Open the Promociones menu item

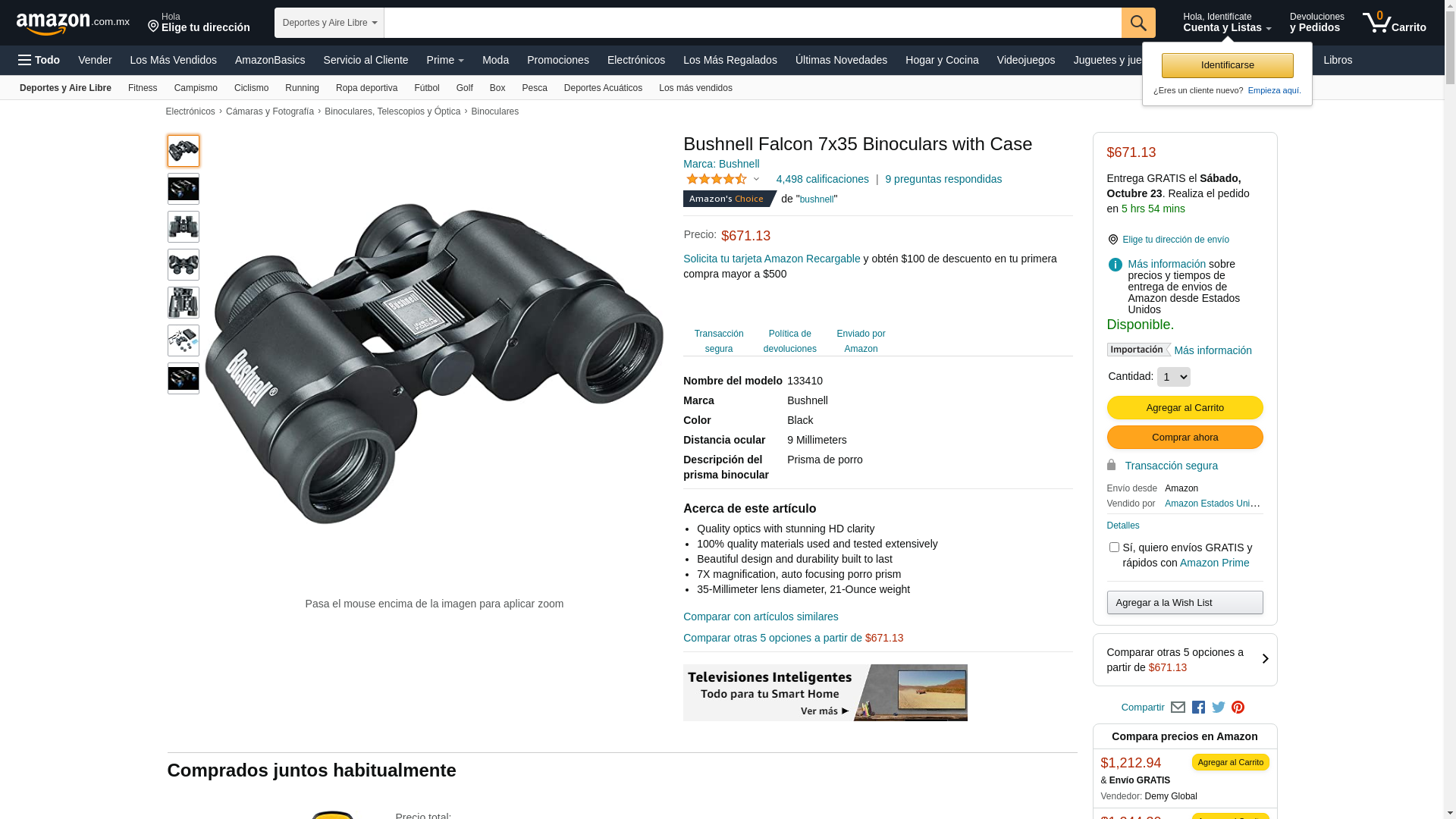coord(558,60)
